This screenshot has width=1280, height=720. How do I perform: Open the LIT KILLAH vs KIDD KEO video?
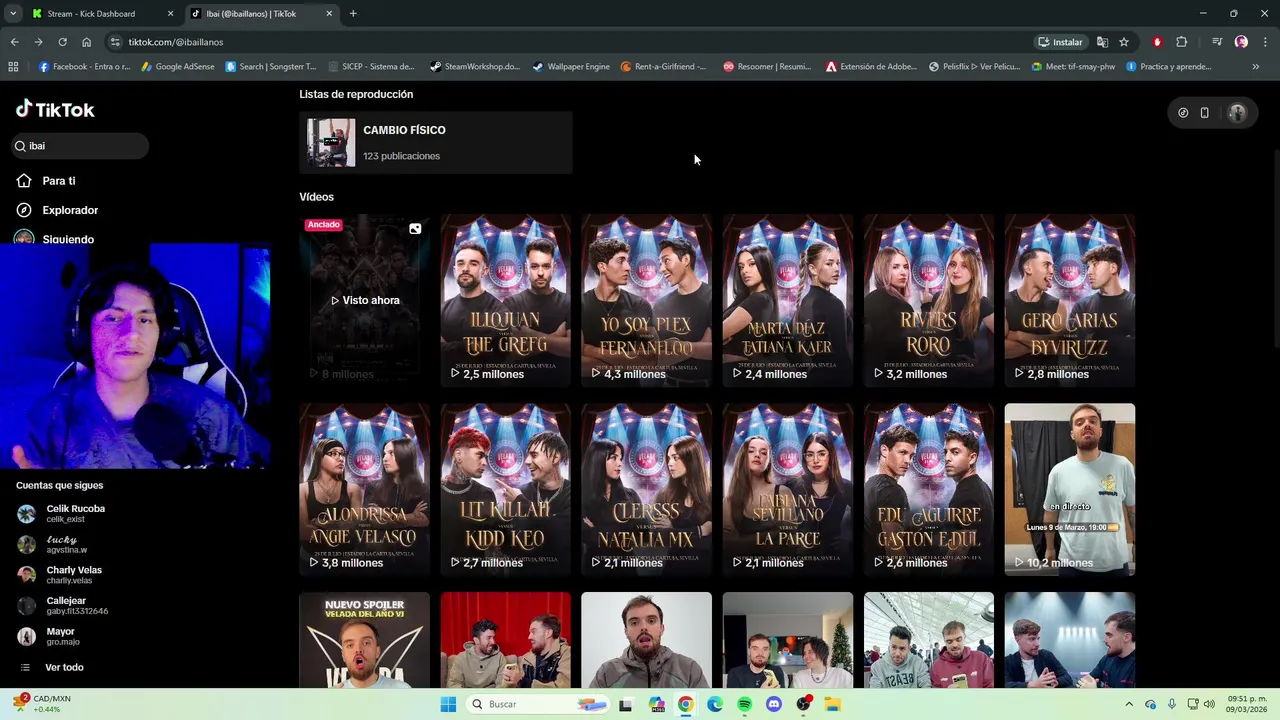click(x=506, y=489)
